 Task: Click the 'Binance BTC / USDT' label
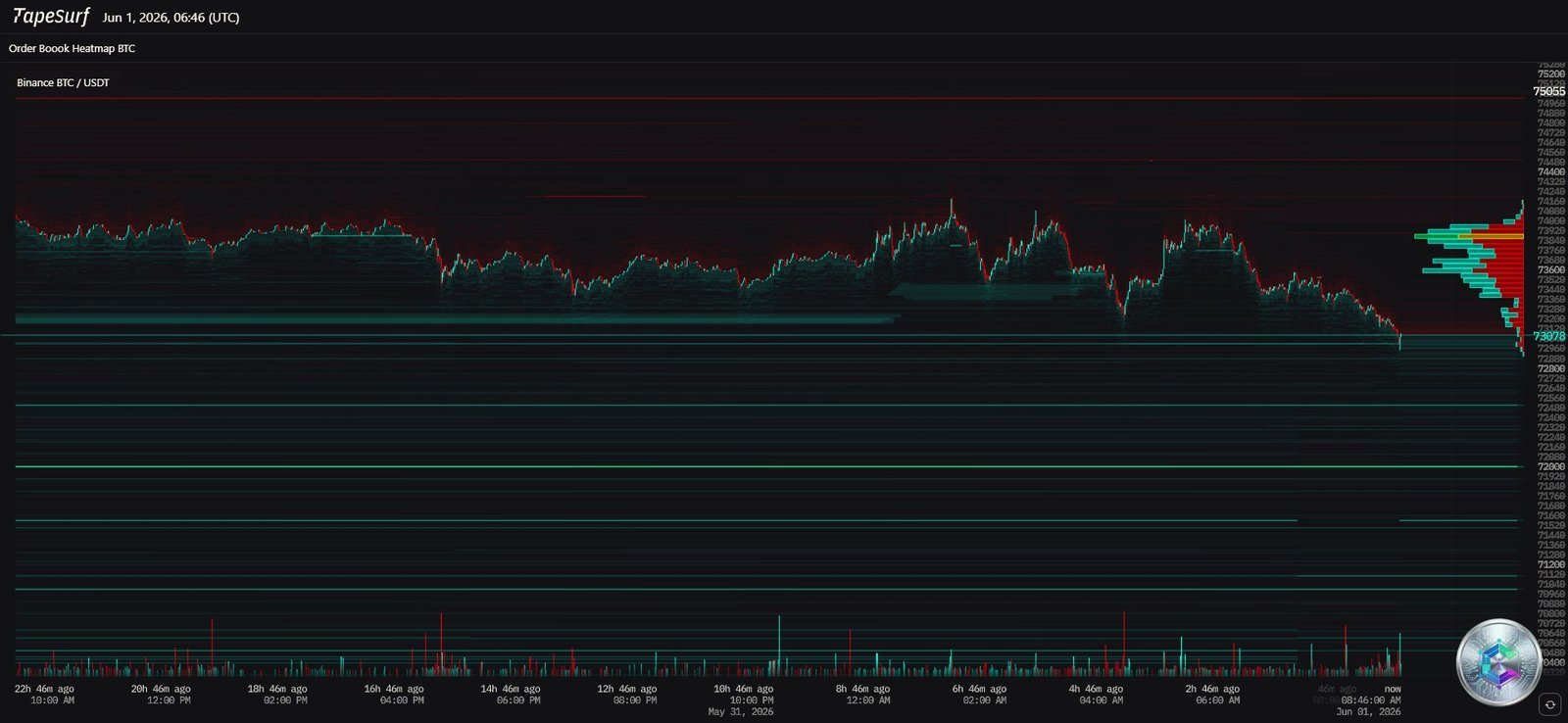[x=63, y=83]
